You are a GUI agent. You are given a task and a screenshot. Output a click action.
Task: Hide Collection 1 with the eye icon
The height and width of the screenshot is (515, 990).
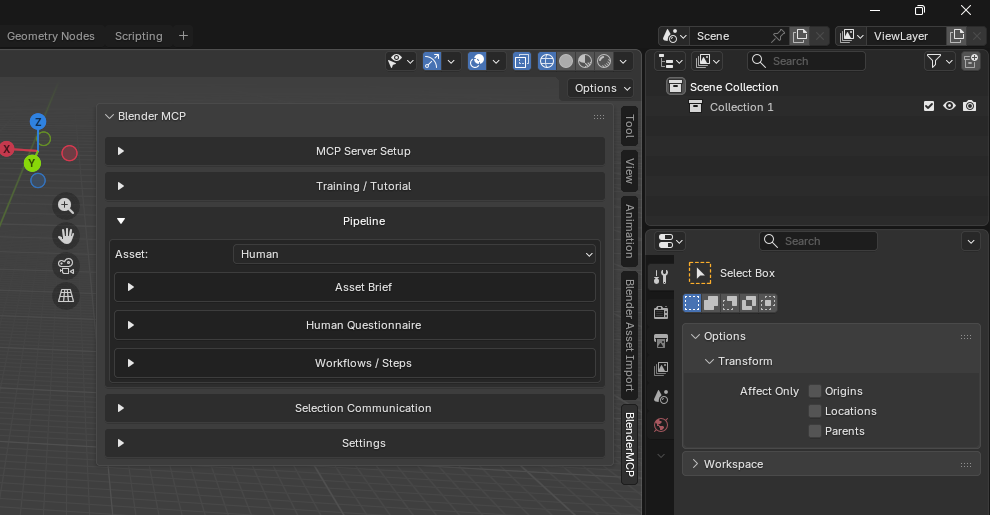click(x=949, y=106)
